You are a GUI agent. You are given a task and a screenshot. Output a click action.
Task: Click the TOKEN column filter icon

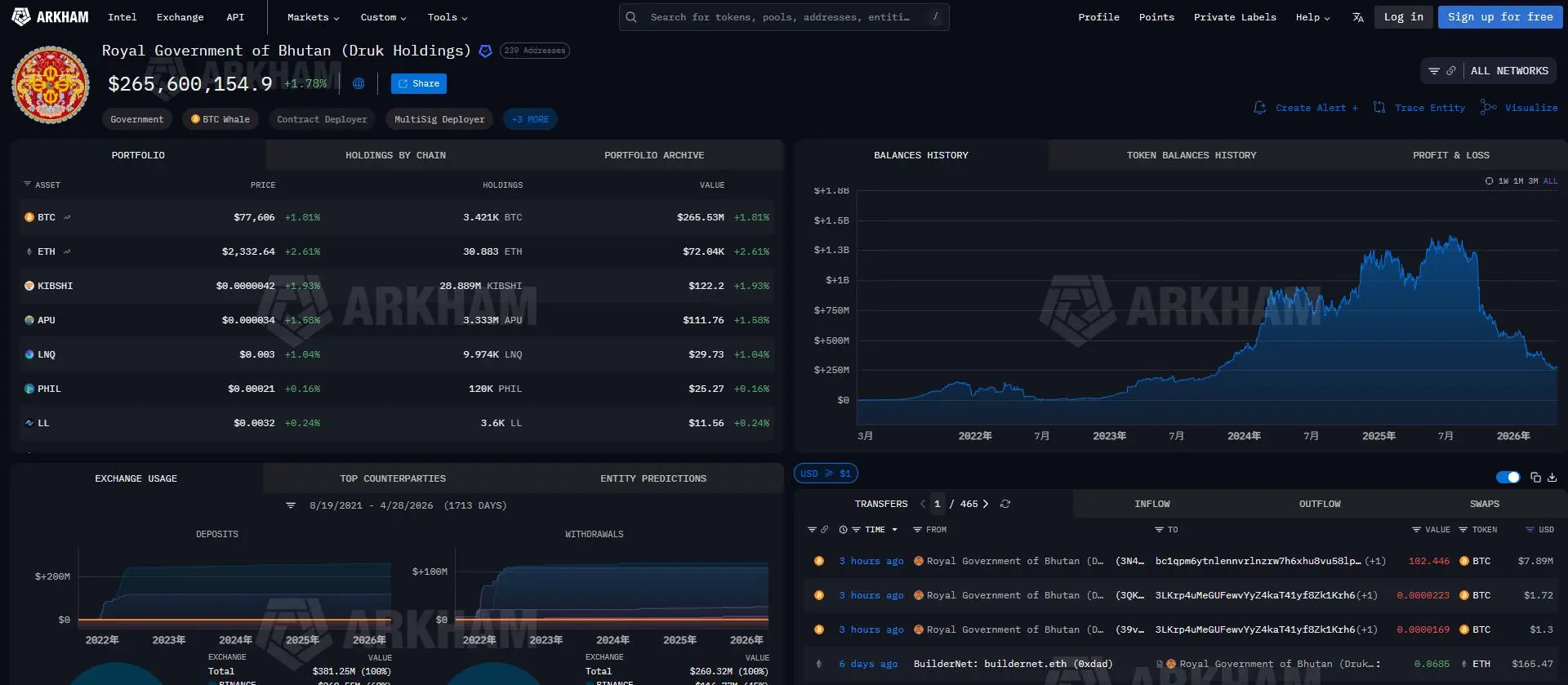(x=1463, y=530)
